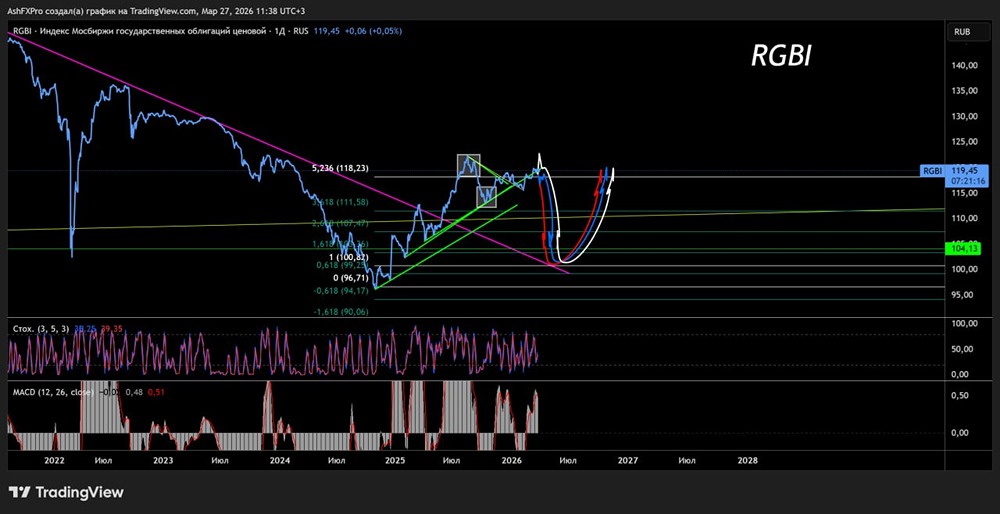Click the TradingView logo at bottom left
The height and width of the screenshot is (514, 1000).
66,492
